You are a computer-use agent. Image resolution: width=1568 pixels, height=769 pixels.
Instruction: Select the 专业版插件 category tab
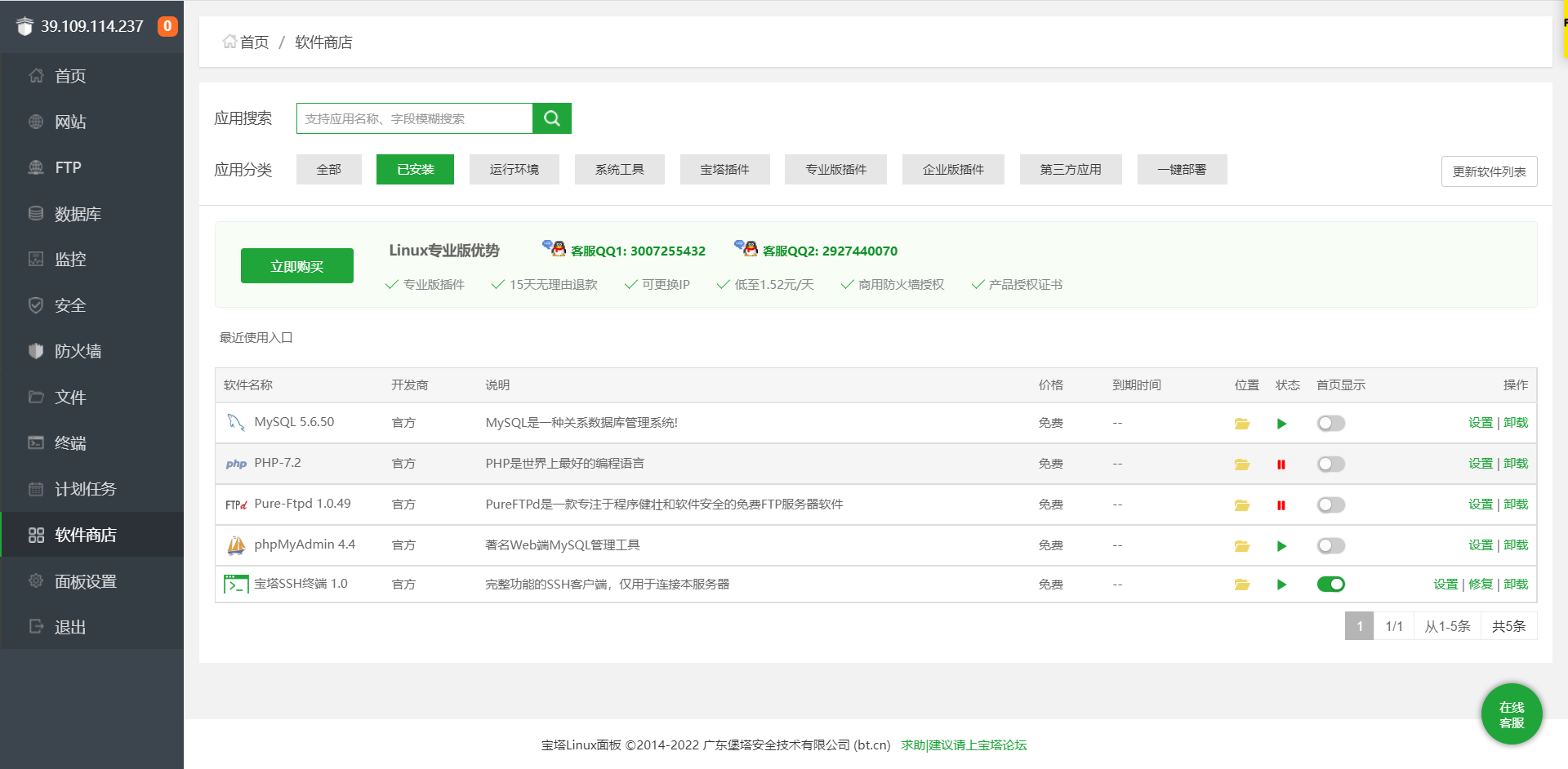[x=835, y=169]
